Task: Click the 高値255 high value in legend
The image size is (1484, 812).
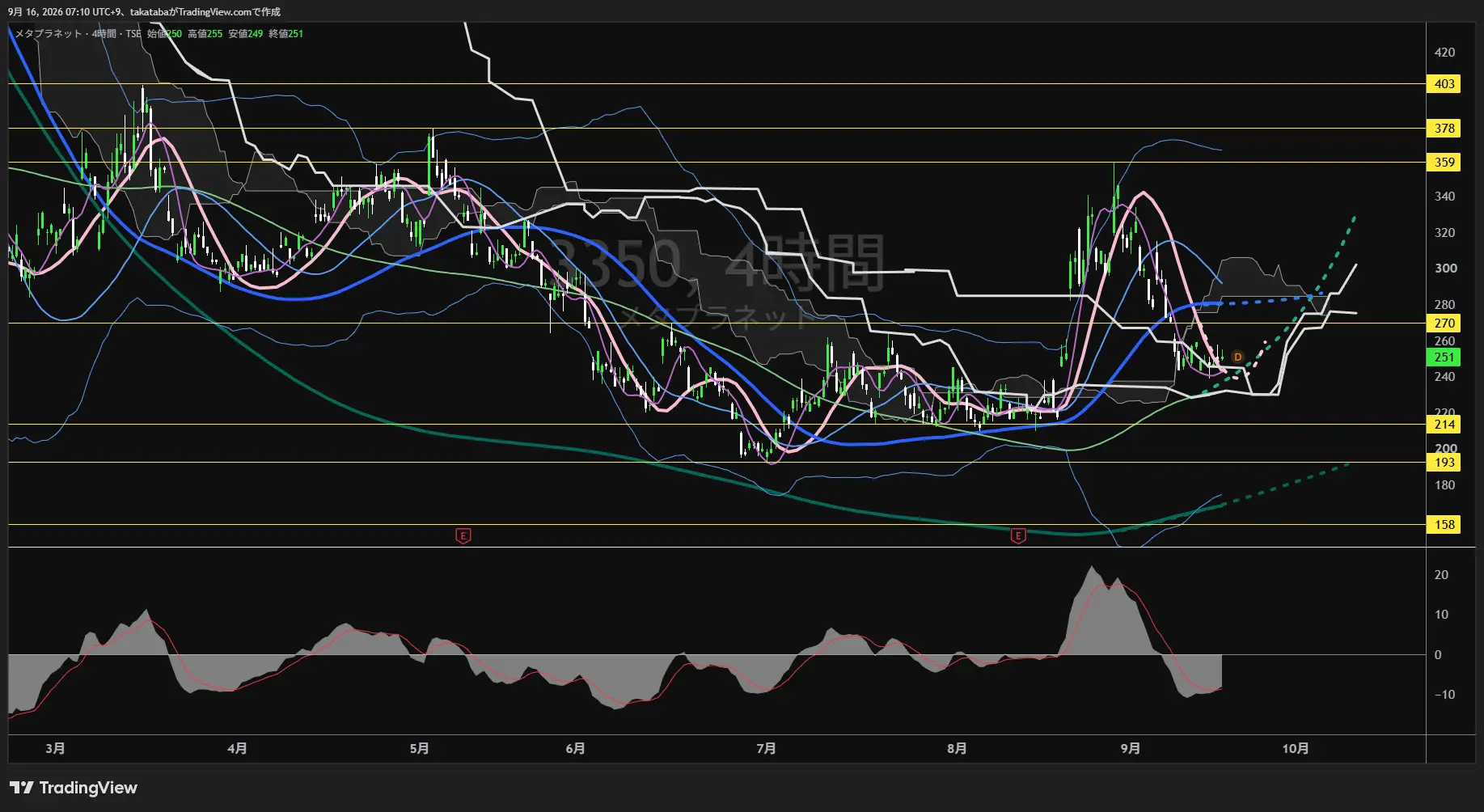Action: [x=205, y=34]
